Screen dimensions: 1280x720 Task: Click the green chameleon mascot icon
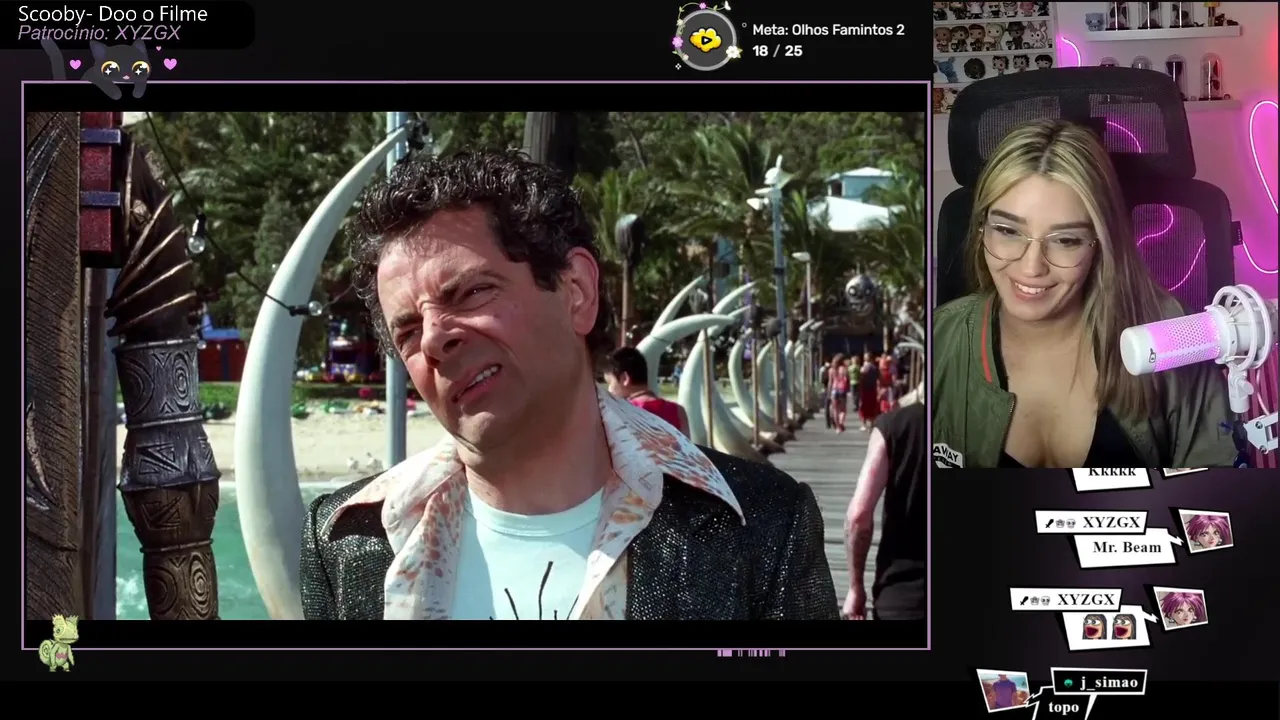(58, 642)
